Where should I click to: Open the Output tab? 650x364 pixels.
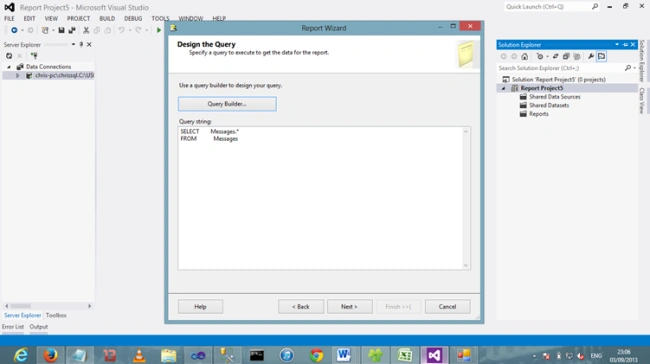39,327
